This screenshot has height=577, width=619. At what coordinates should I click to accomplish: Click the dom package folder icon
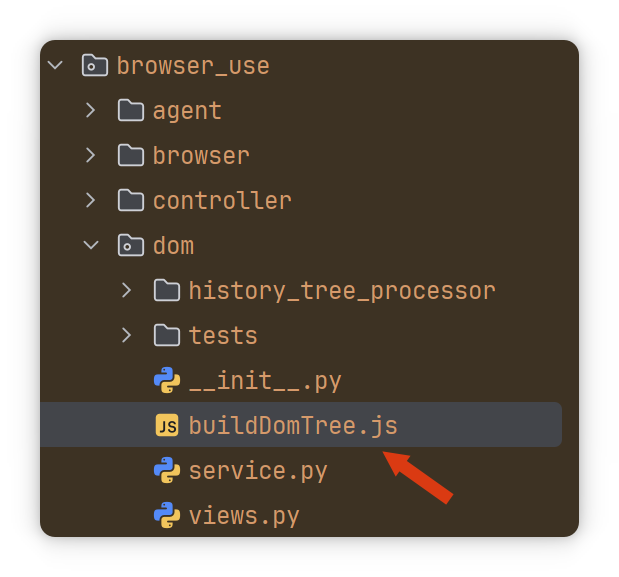(x=131, y=246)
